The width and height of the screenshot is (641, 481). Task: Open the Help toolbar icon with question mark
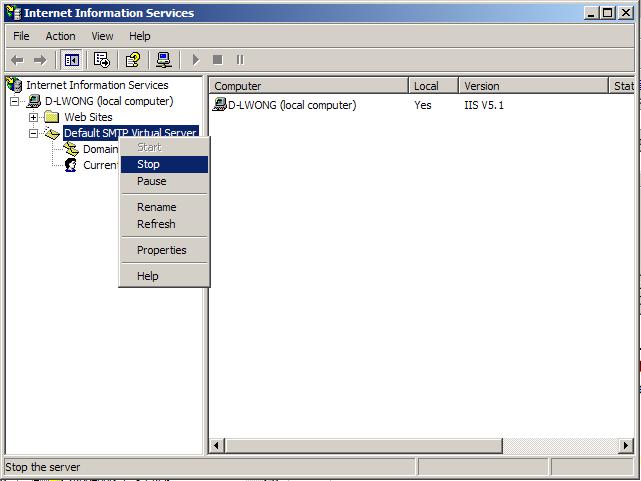coord(133,60)
